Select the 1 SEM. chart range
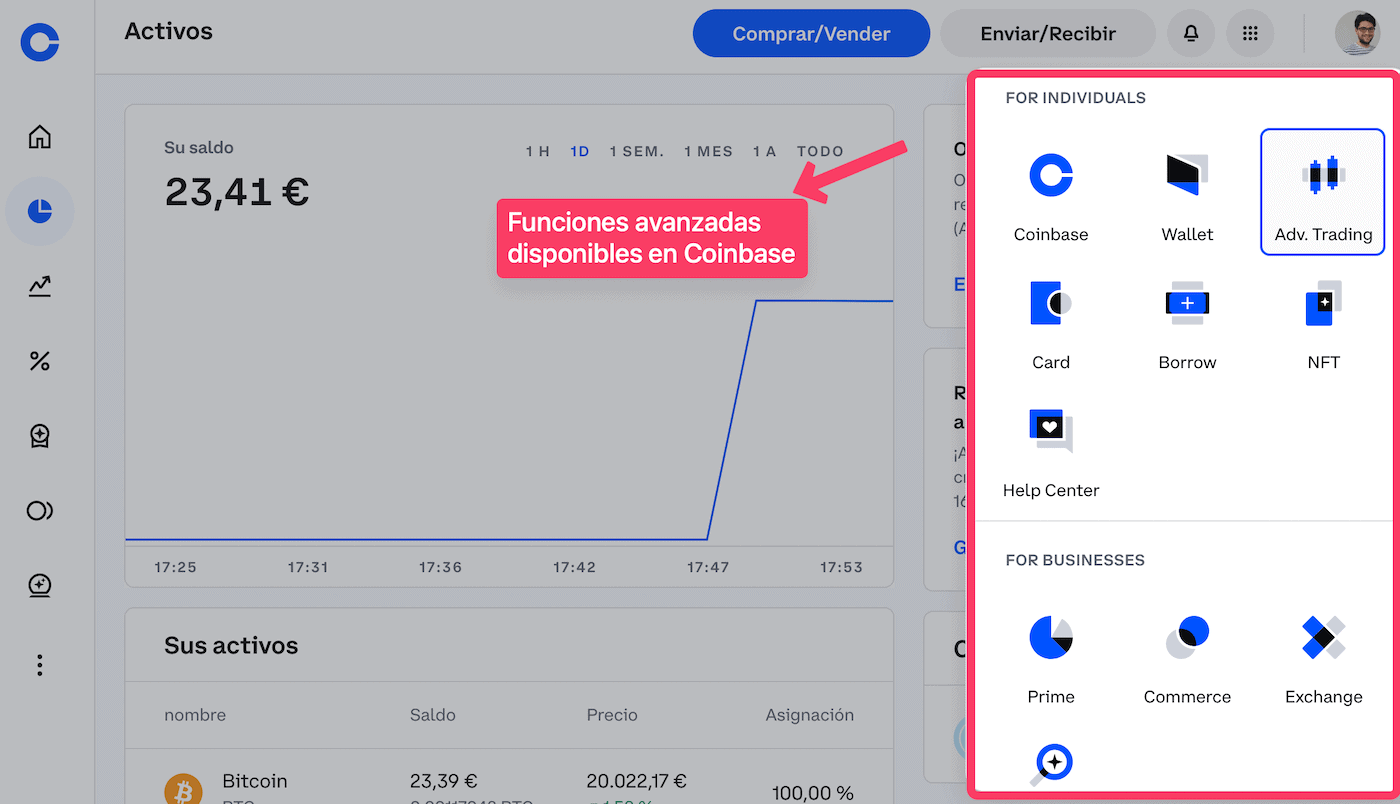The height and width of the screenshot is (804, 1400). (637, 152)
